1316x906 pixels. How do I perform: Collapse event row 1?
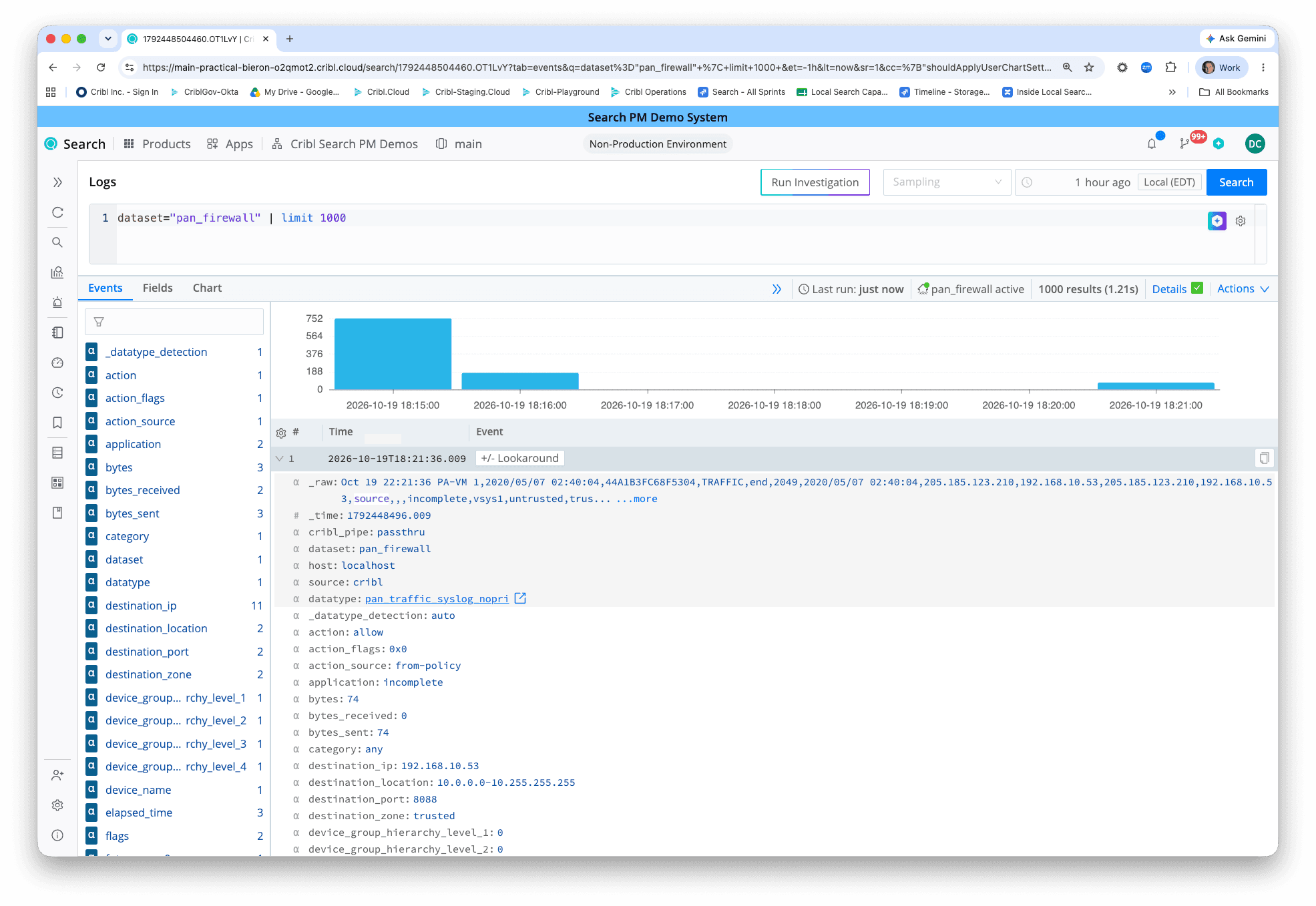click(x=279, y=458)
